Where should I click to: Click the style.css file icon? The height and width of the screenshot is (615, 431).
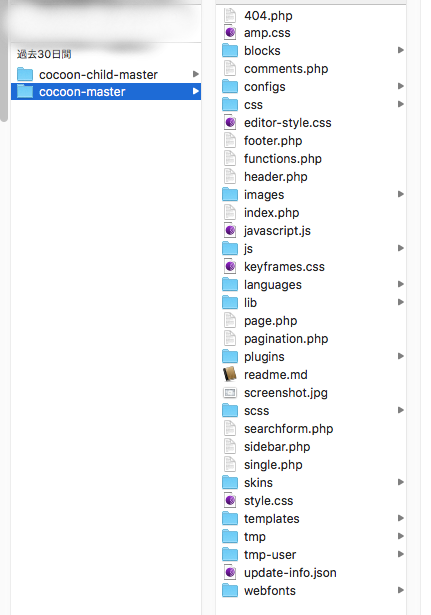pos(230,500)
